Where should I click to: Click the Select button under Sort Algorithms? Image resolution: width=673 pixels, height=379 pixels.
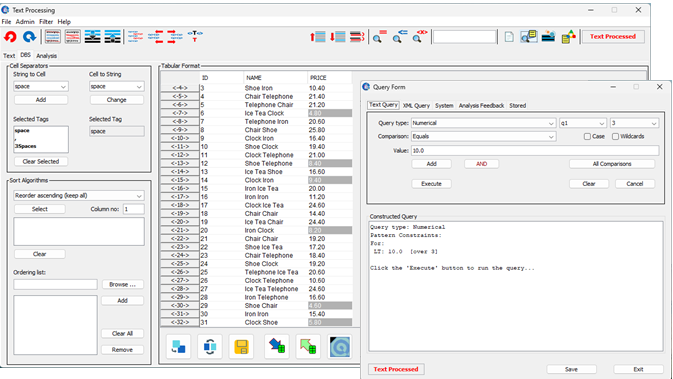(x=39, y=209)
